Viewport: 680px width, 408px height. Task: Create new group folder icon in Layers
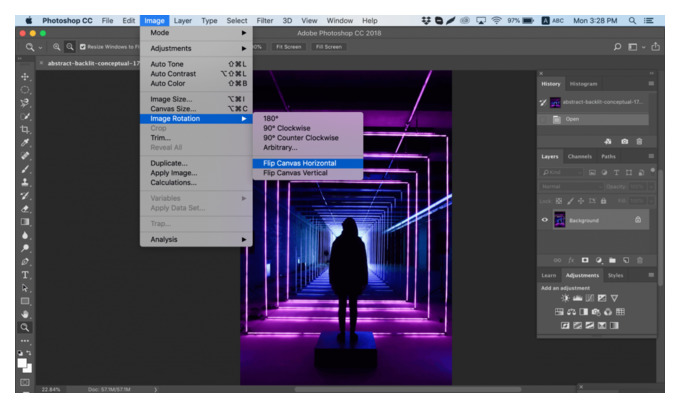pyautogui.click(x=612, y=260)
